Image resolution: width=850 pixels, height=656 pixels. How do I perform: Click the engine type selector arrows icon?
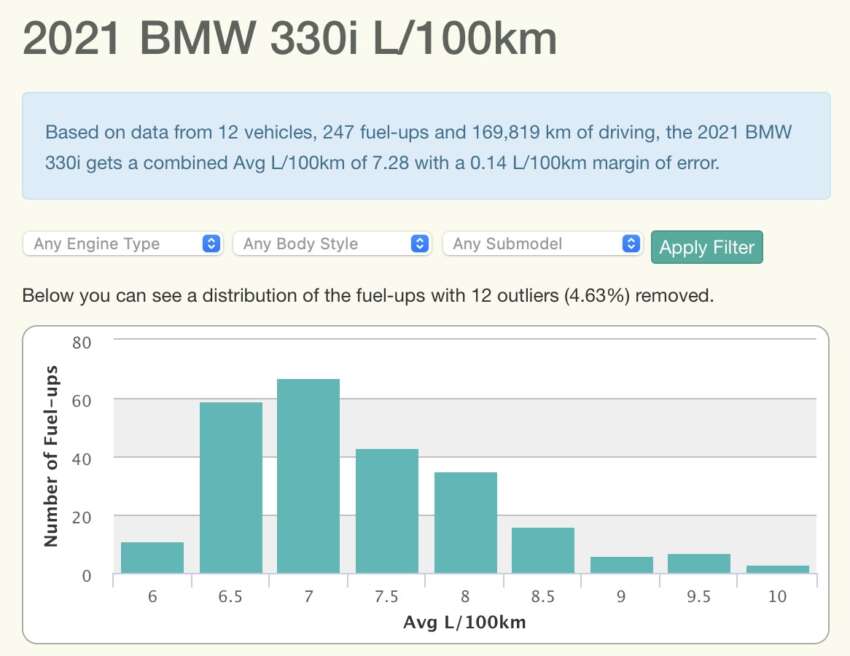(211, 243)
